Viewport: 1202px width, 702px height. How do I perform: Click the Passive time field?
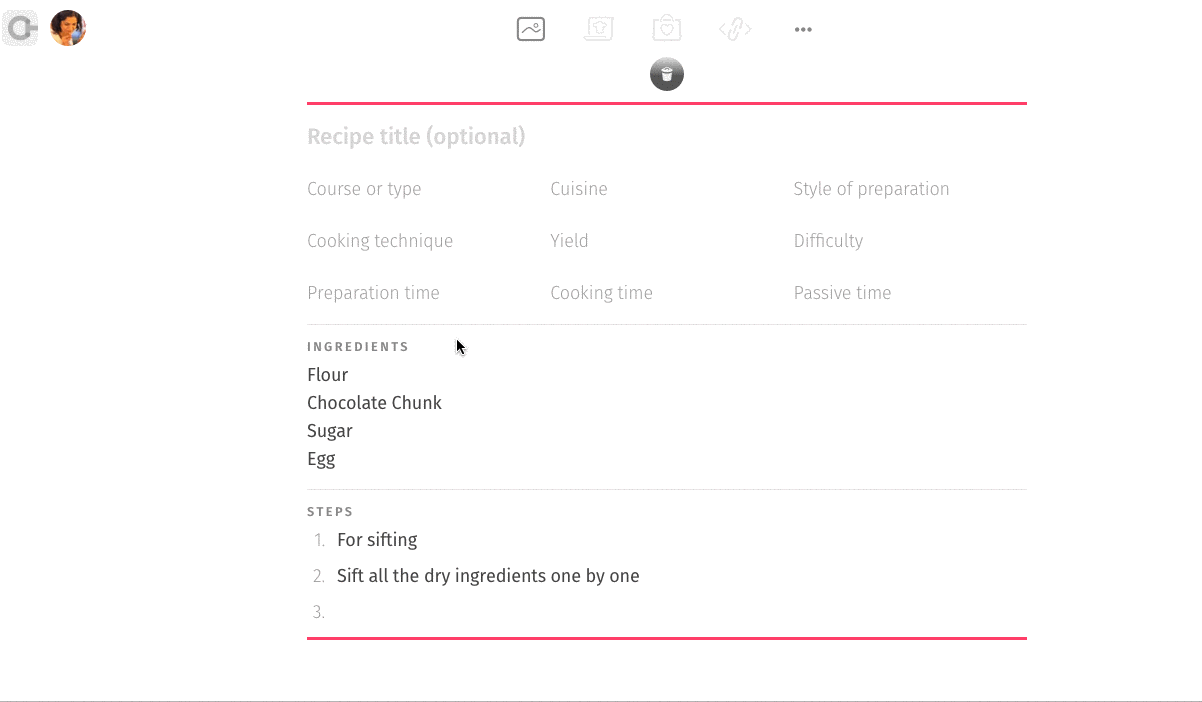click(x=910, y=293)
